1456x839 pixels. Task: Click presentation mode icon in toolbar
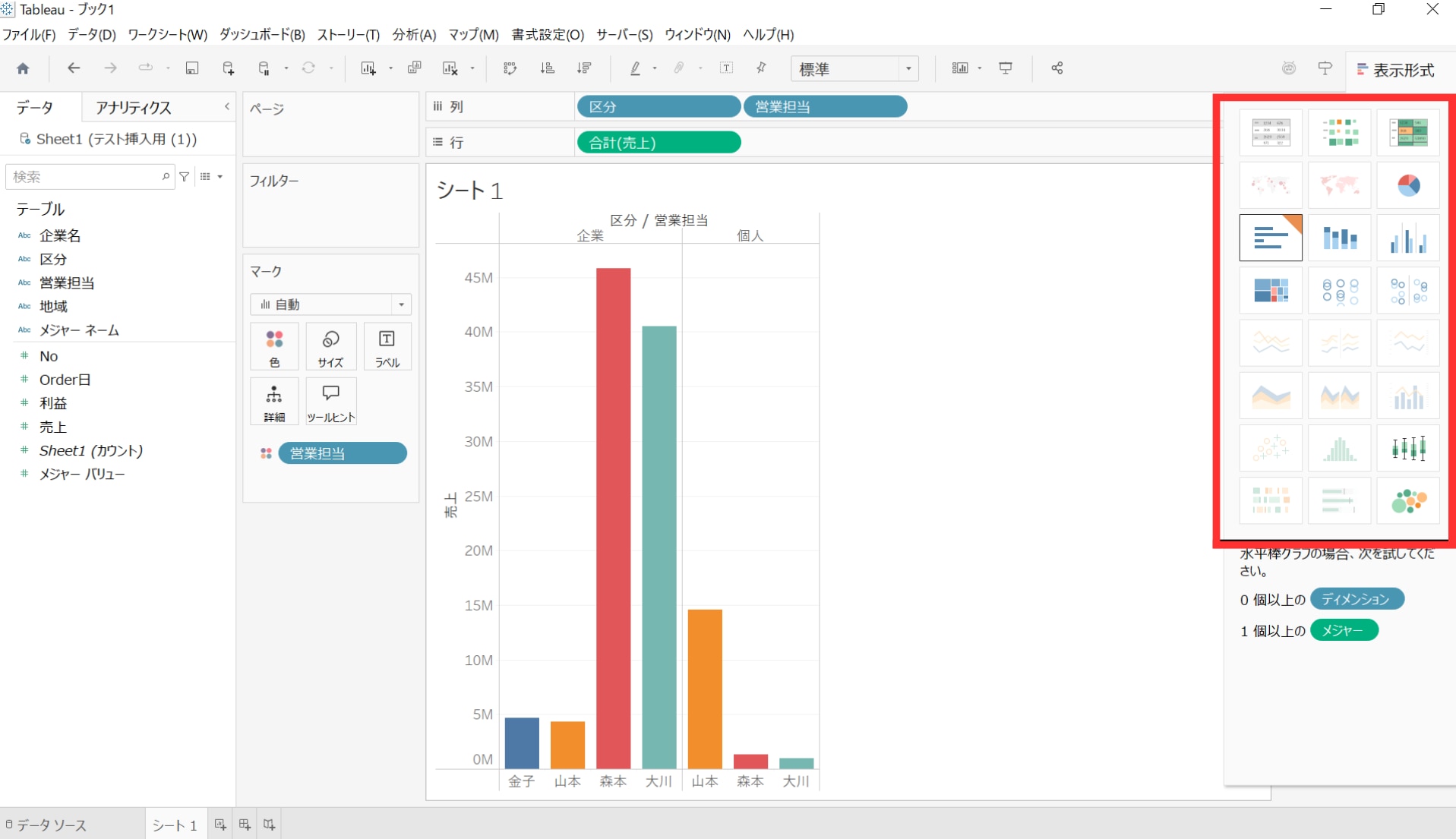(1006, 68)
